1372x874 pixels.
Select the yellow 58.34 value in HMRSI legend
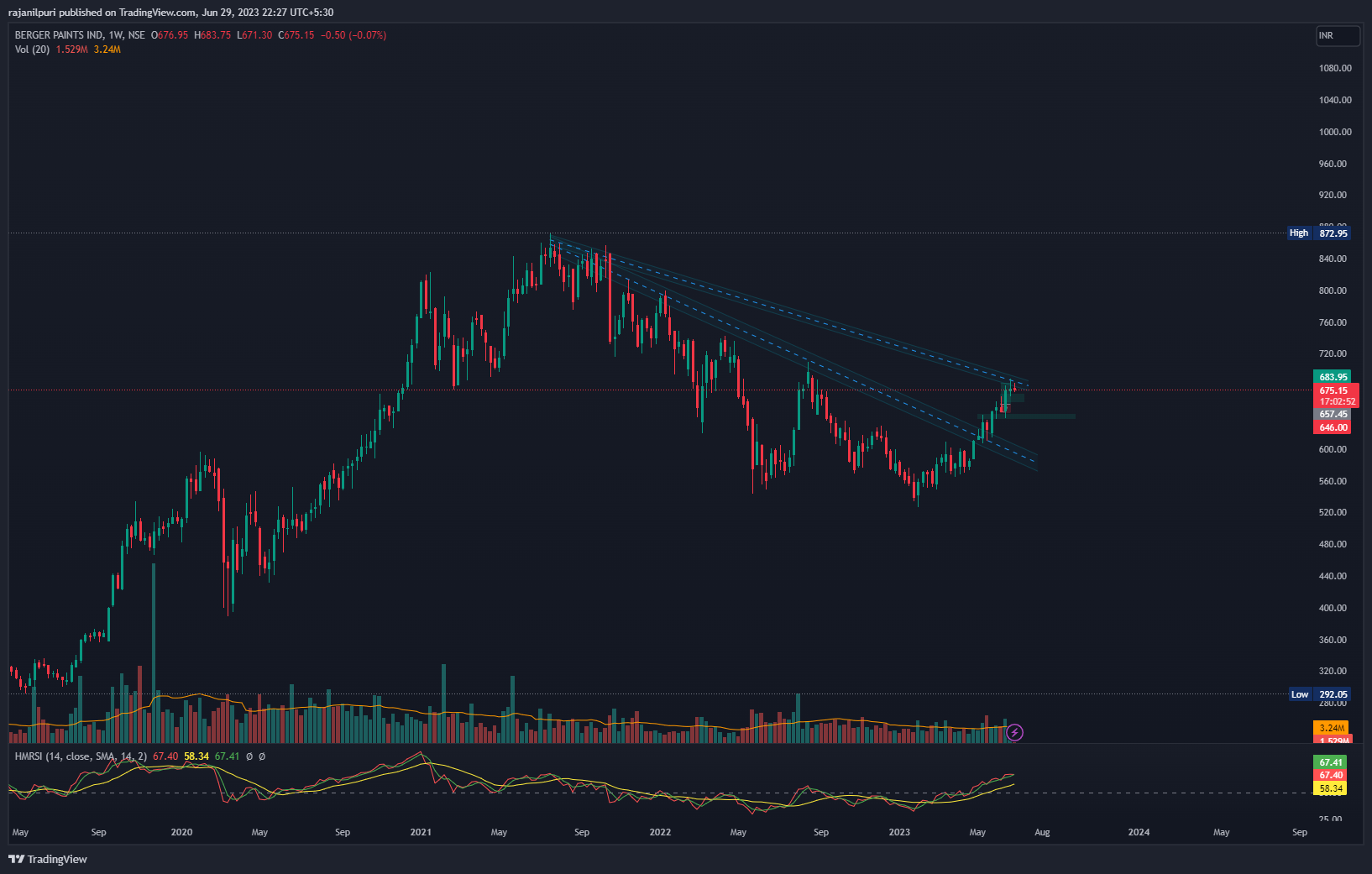(x=196, y=756)
